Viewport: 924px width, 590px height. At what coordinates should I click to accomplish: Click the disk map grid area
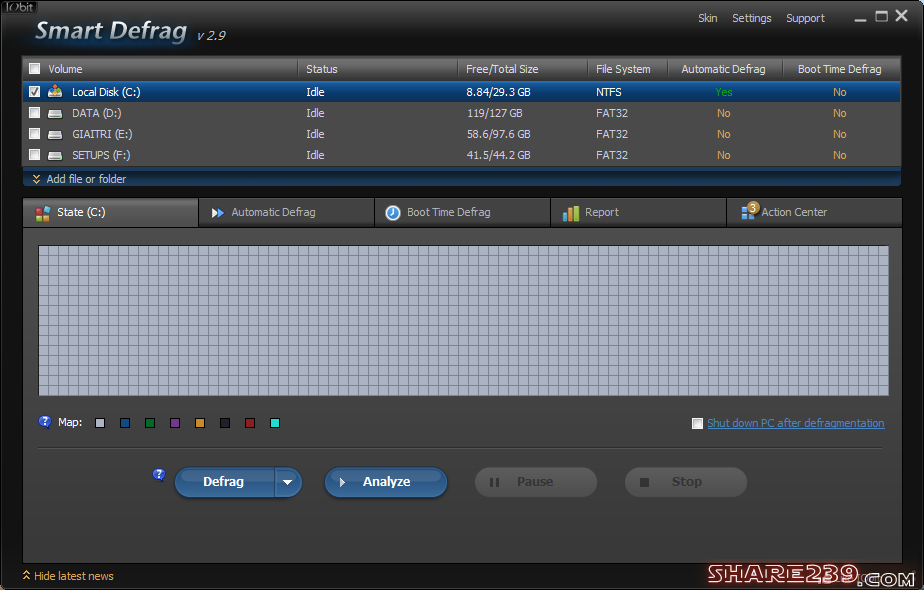463,321
